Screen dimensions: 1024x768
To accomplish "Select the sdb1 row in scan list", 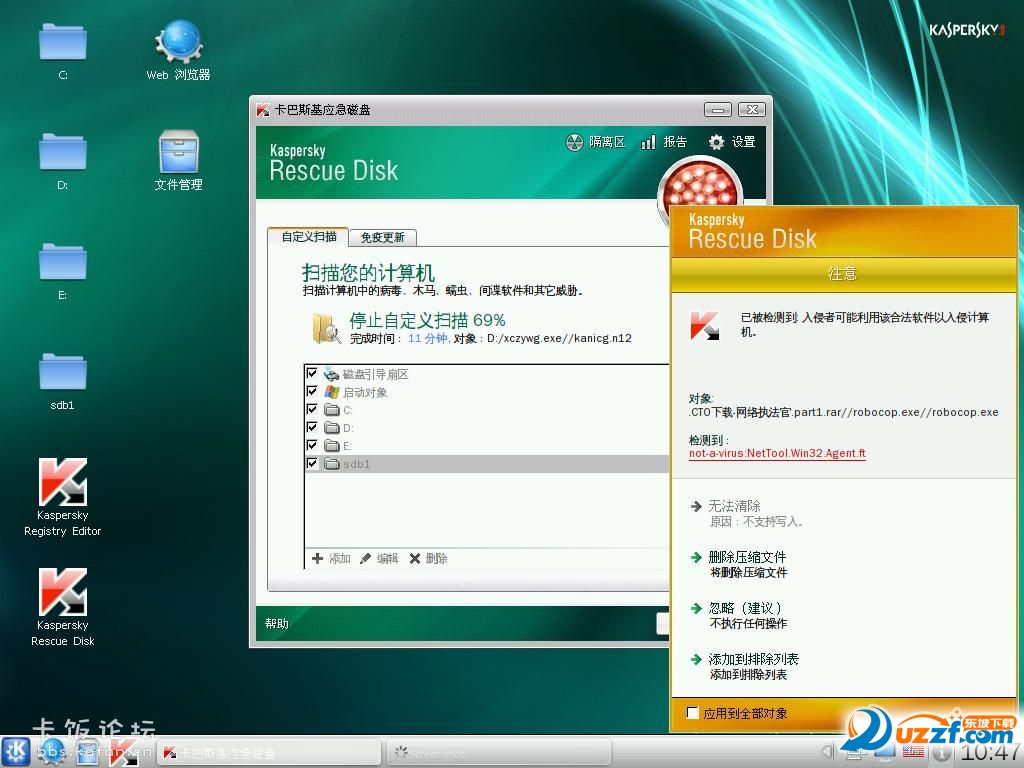I will click(487, 464).
